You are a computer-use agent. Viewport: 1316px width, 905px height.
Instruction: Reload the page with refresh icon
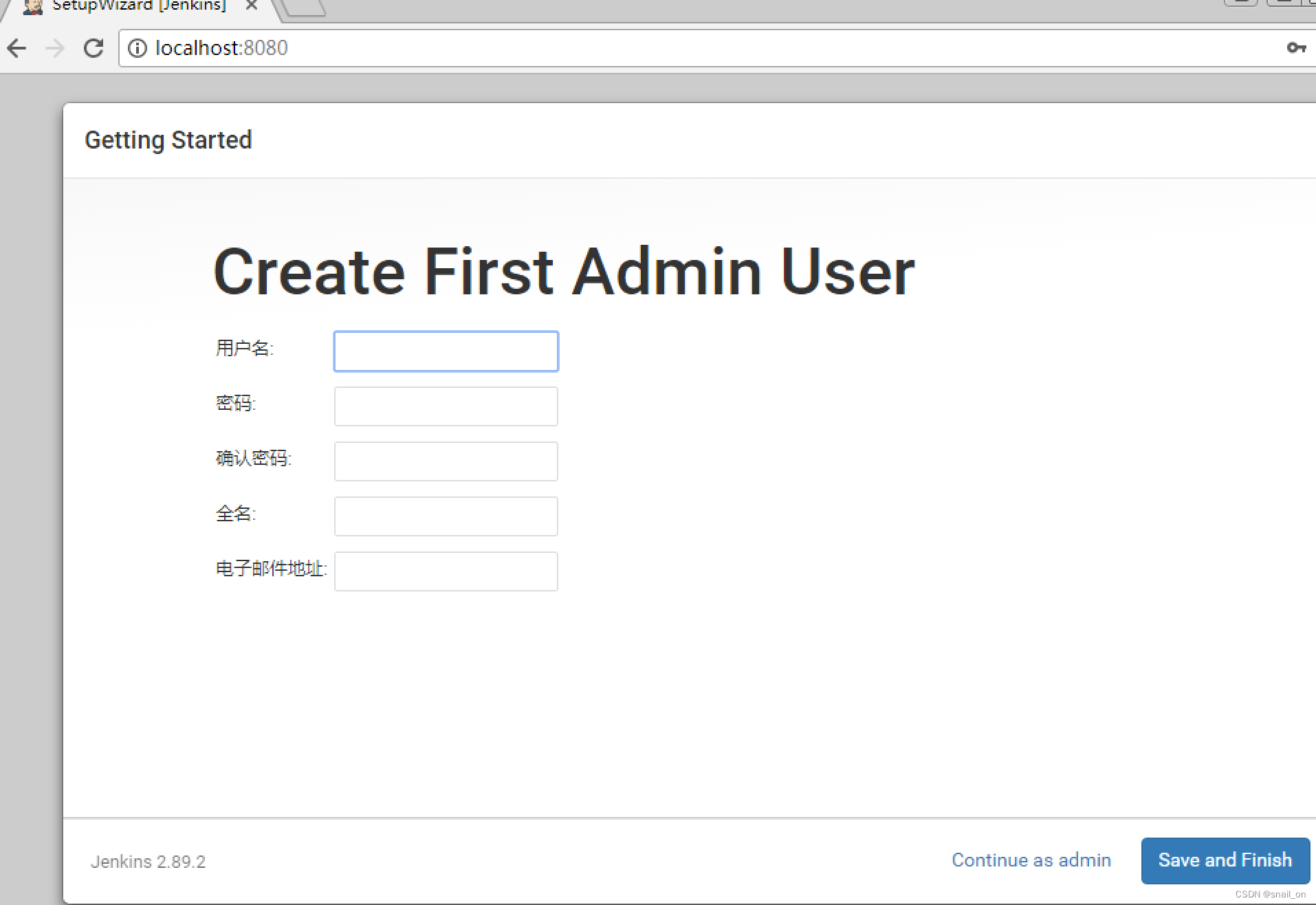coord(94,48)
